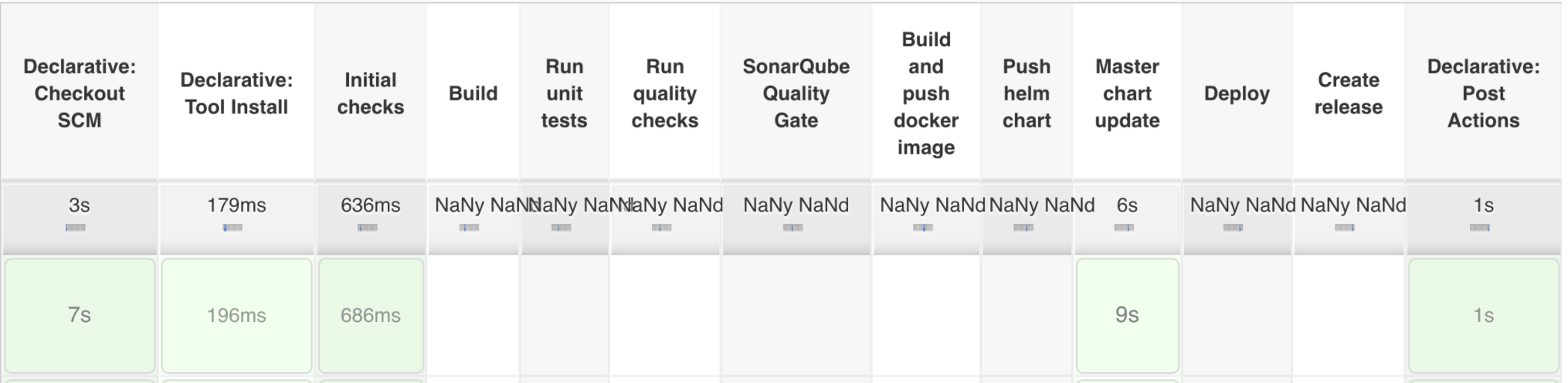
Task: Click the empty Deploy run cell
Action: click(x=1237, y=315)
